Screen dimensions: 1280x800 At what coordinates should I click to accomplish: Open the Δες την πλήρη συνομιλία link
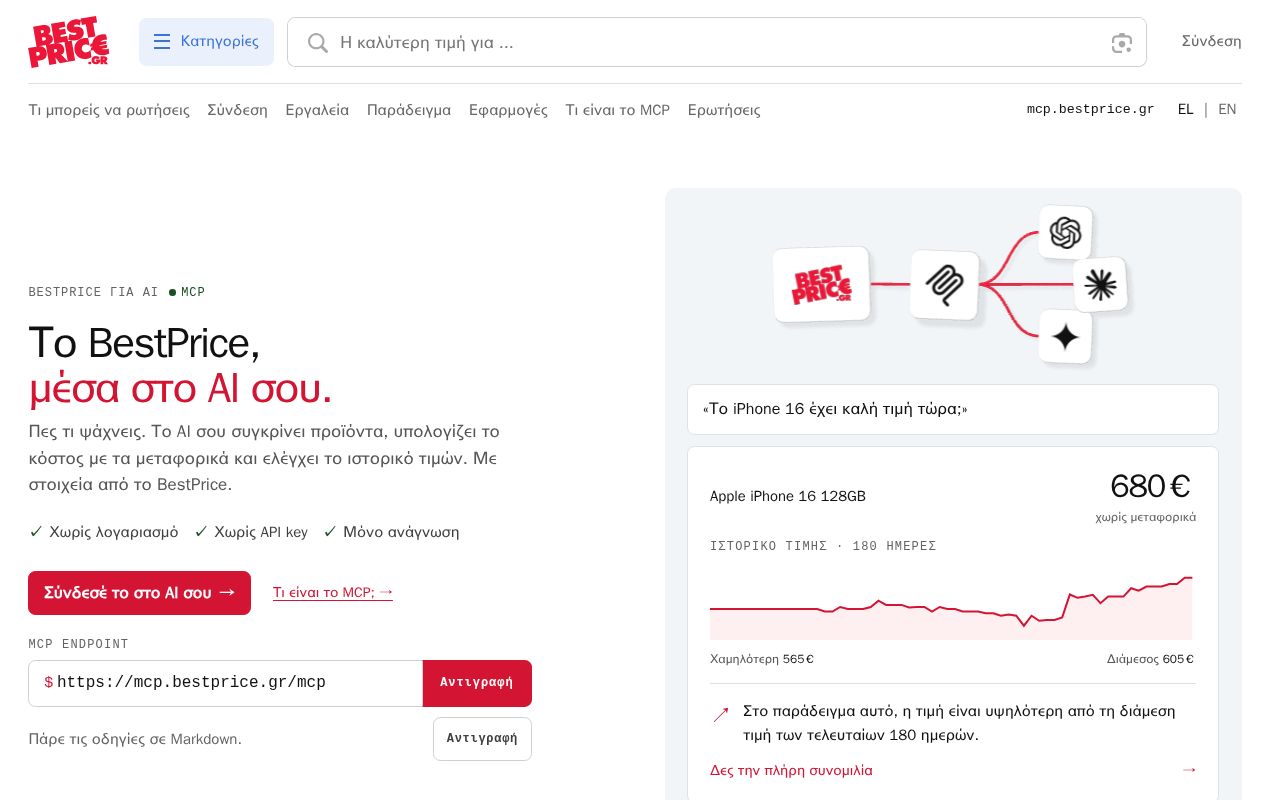click(791, 770)
